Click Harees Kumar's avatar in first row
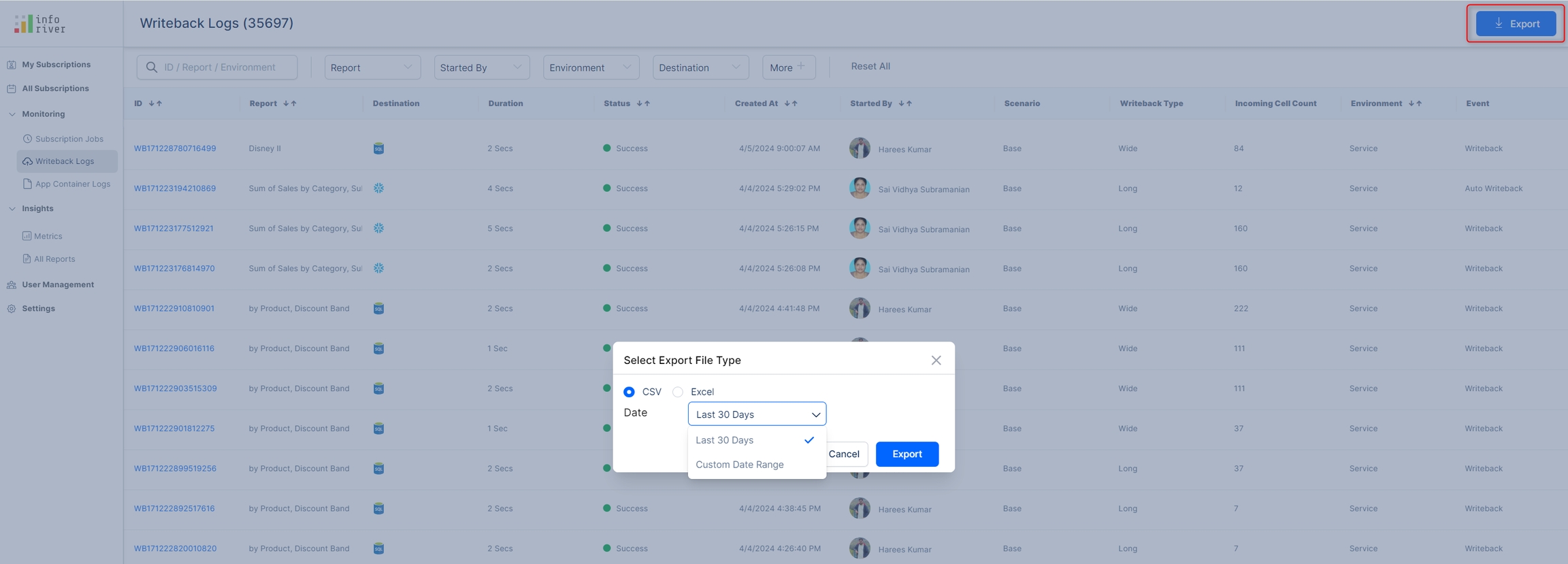The width and height of the screenshot is (1568, 564). (x=860, y=148)
